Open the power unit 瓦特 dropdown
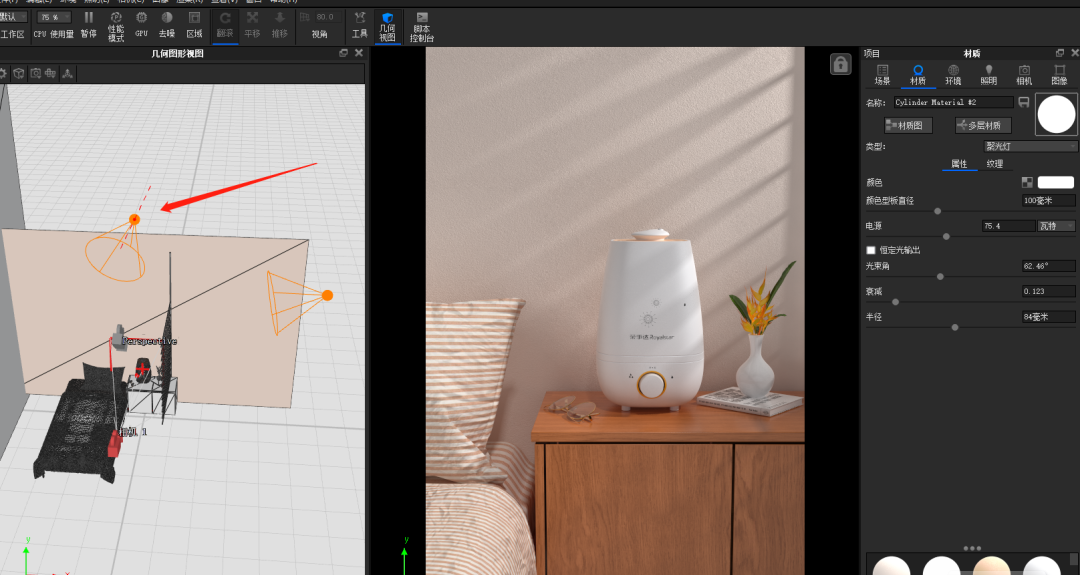The image size is (1080, 575). click(x=1057, y=226)
